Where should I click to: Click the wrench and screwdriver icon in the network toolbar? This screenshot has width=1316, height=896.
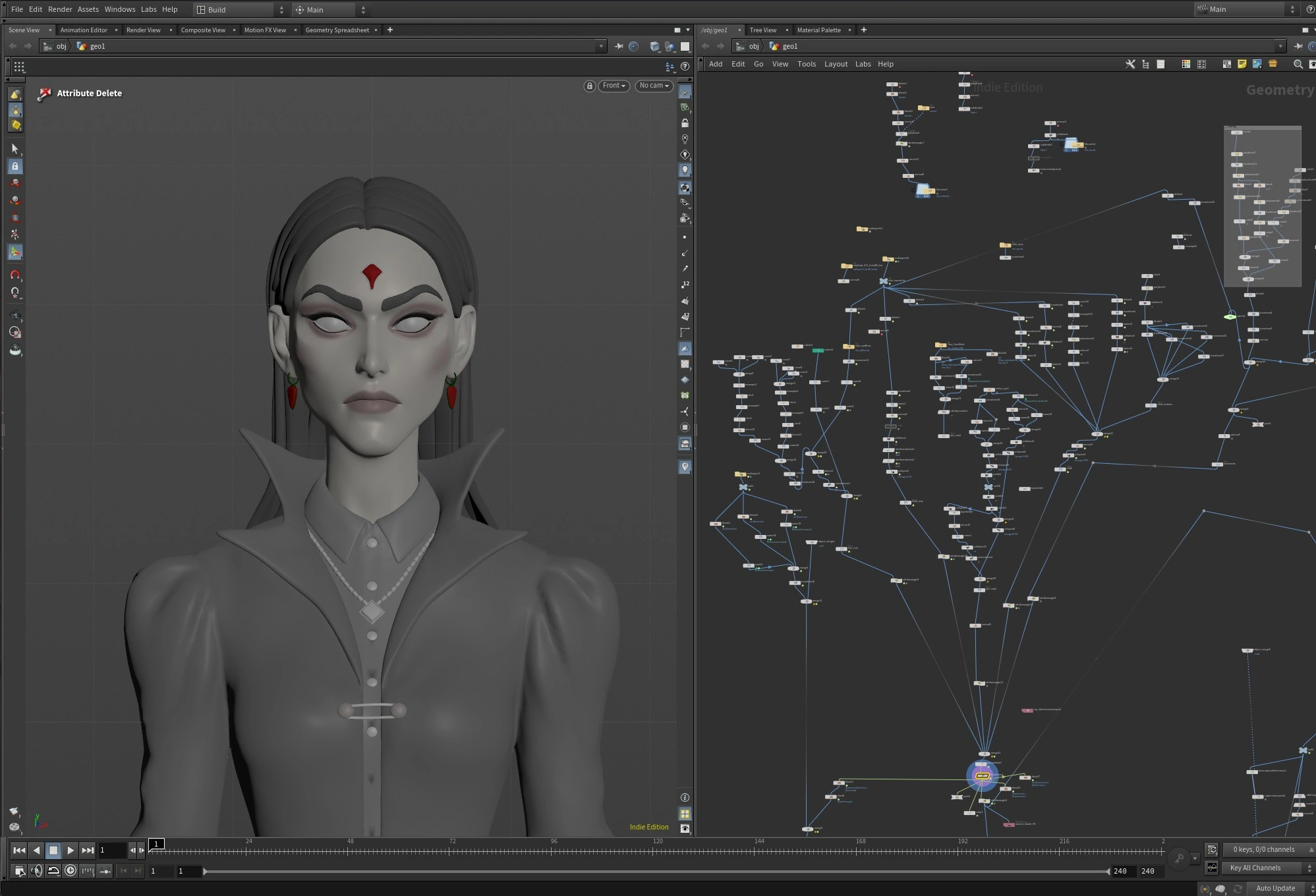[x=1130, y=64]
